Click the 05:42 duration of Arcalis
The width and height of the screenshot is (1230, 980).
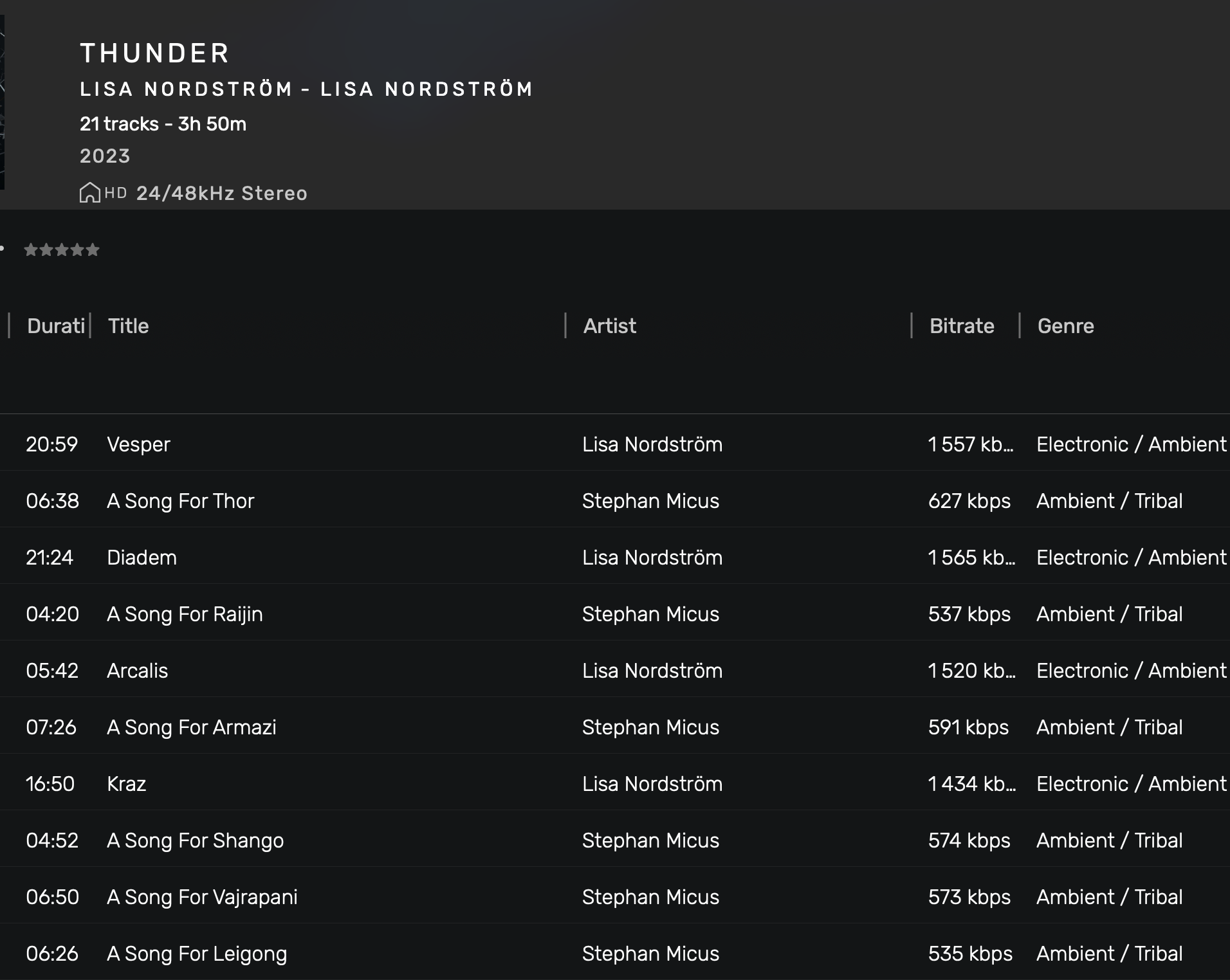pos(52,671)
